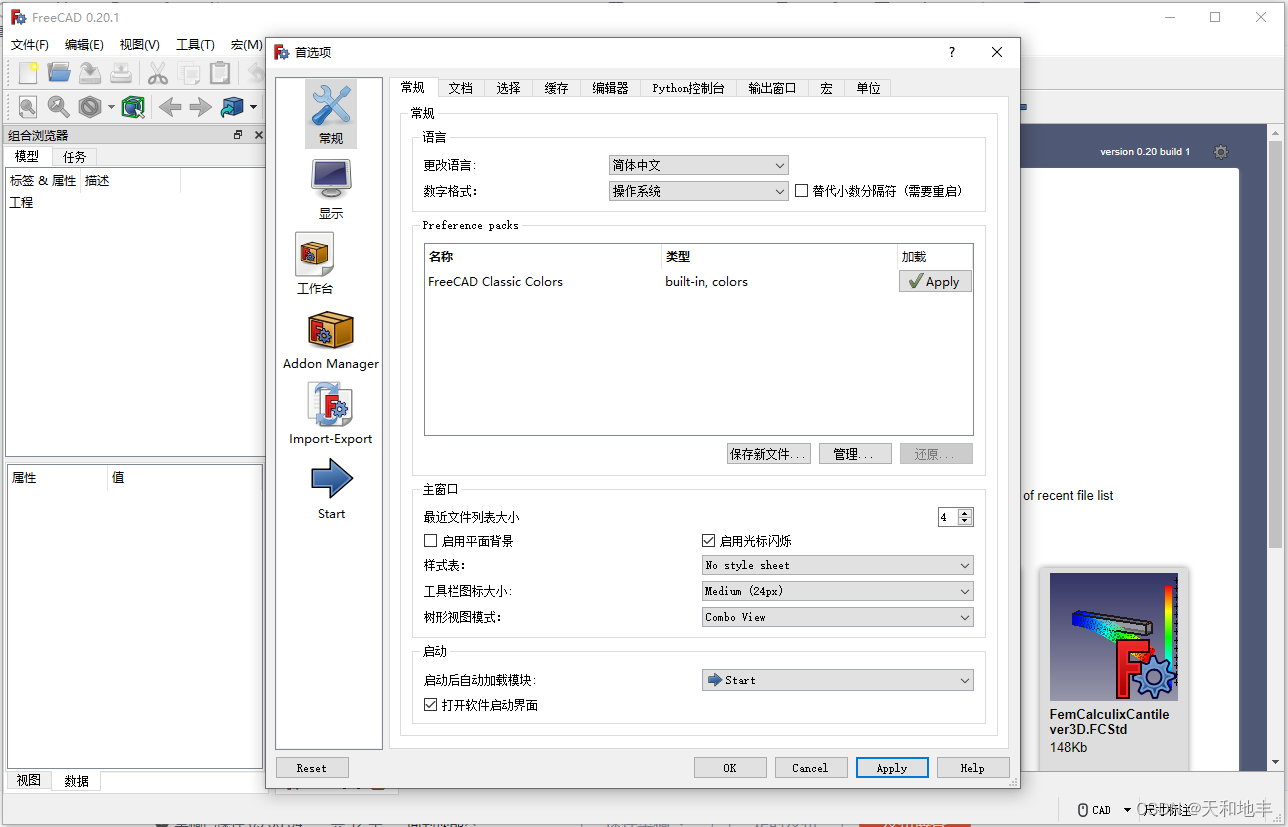Switch to the 任务 tab in combo view
1288x827 pixels.
(x=74, y=156)
